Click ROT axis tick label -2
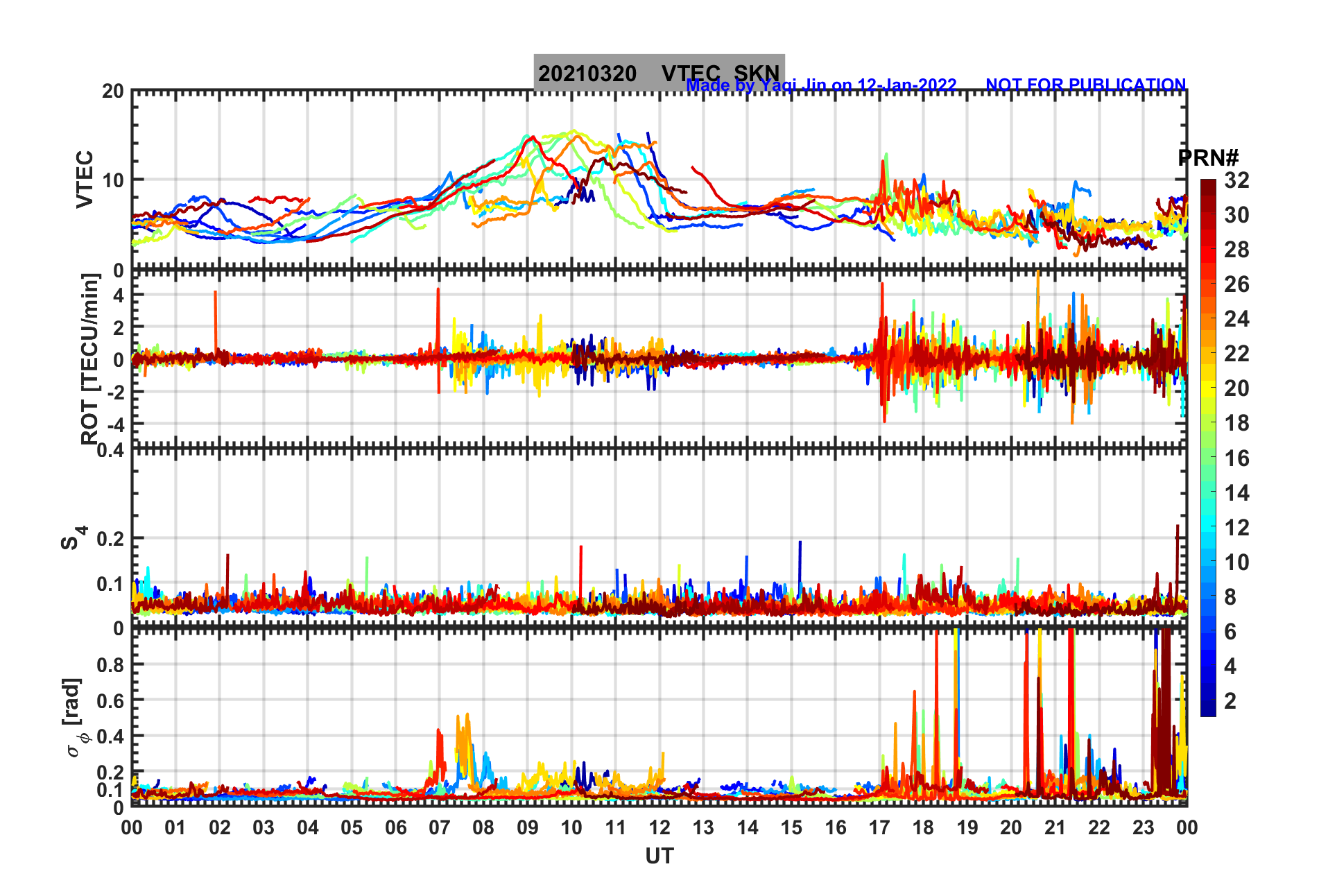This screenshot has height=896, width=1319. click(x=115, y=392)
